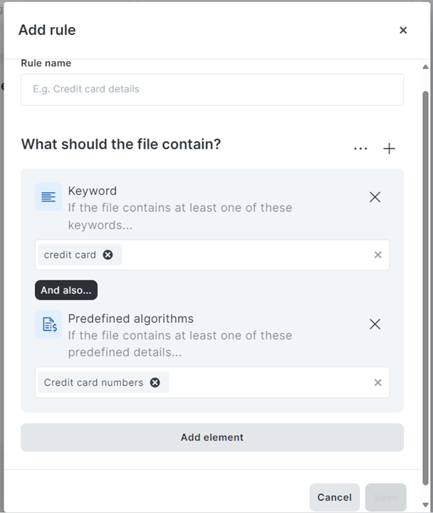Click the scrollbar down arrow
433x513 pixels.
click(425, 505)
